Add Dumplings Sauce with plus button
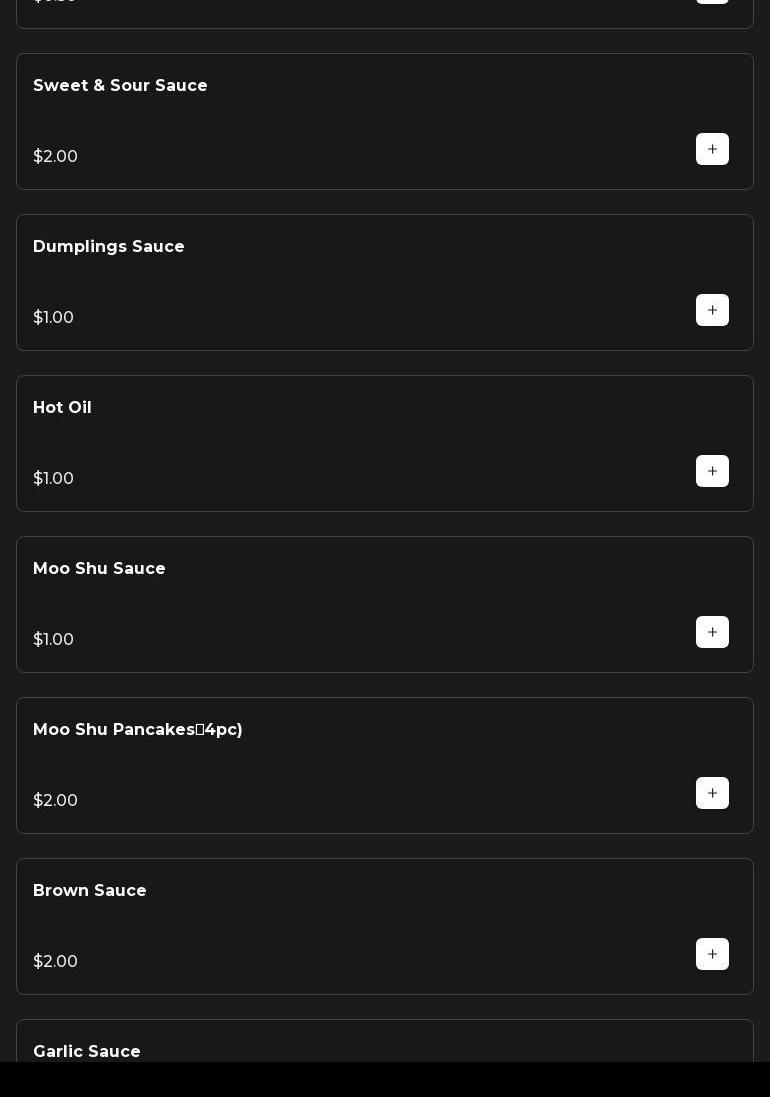This screenshot has height=1097, width=770. 712,310
